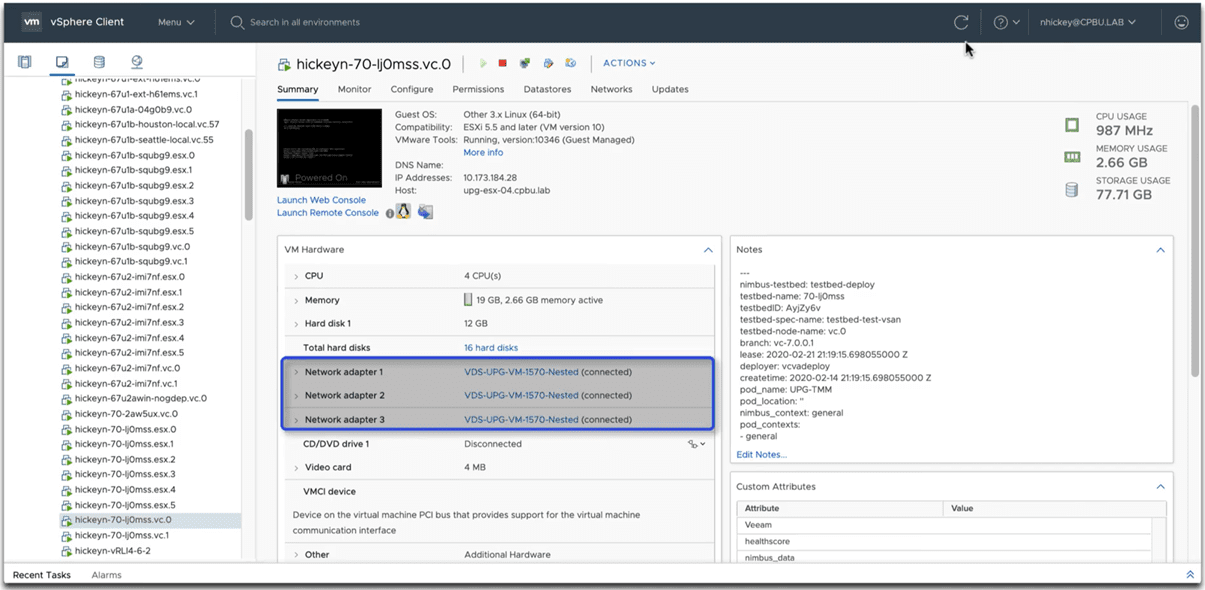Open the smiley feedback icon
Image resolution: width=1205 pixels, height=590 pixels.
[x=1181, y=22]
